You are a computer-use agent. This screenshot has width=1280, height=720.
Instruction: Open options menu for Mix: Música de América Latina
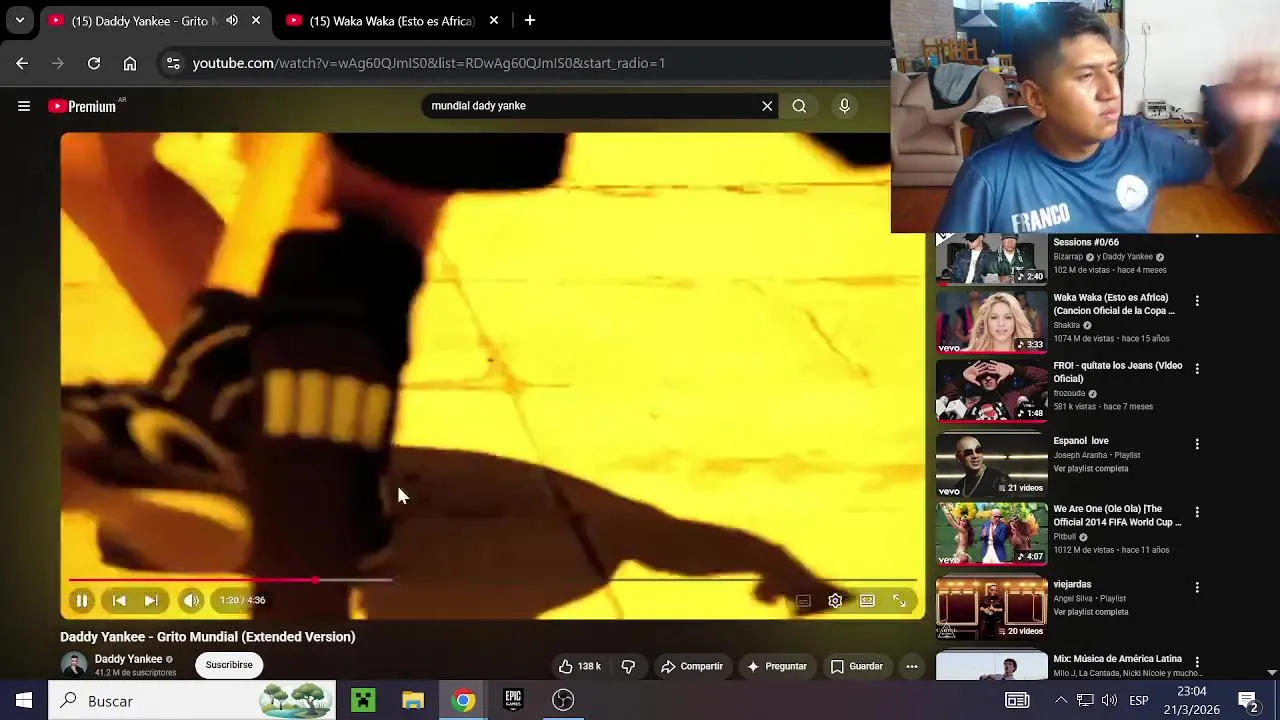point(1197,663)
